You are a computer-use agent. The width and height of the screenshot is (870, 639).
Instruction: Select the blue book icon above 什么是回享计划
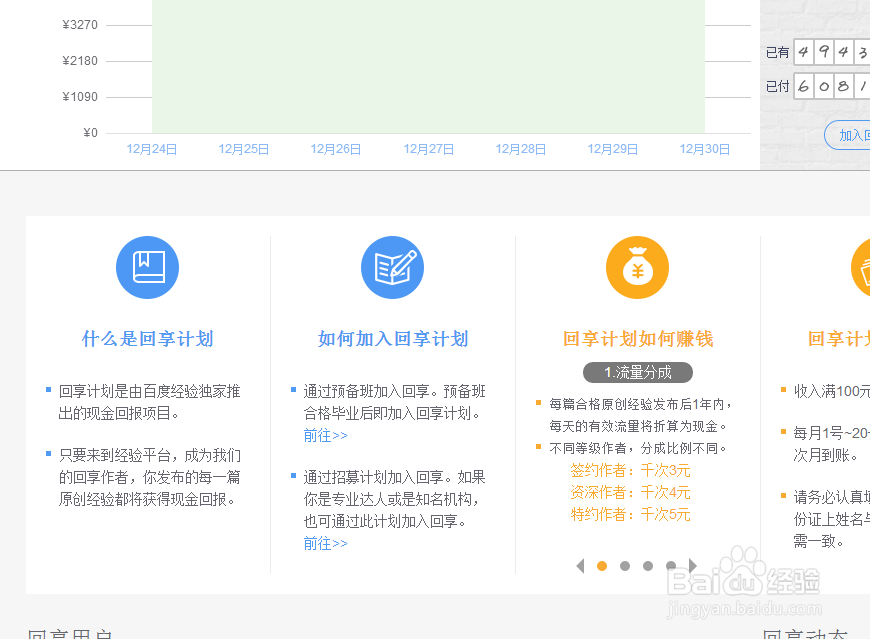tap(147, 267)
